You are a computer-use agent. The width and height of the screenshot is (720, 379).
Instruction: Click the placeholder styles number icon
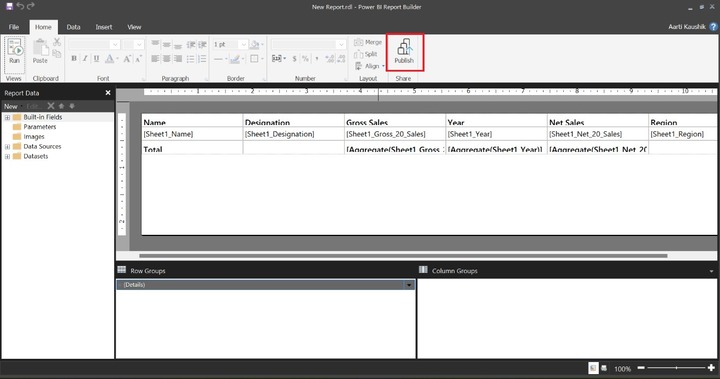(278, 59)
